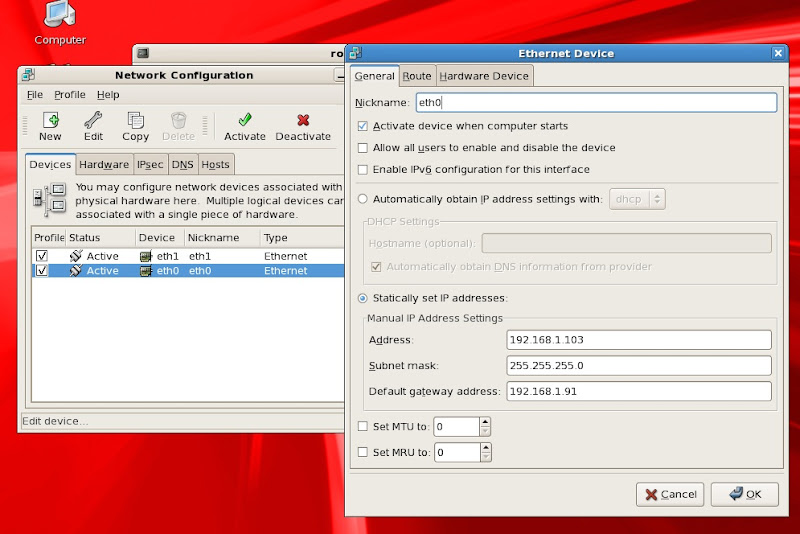Click the Address field with 192.168.1.103
This screenshot has width=800, height=534.
tap(639, 340)
